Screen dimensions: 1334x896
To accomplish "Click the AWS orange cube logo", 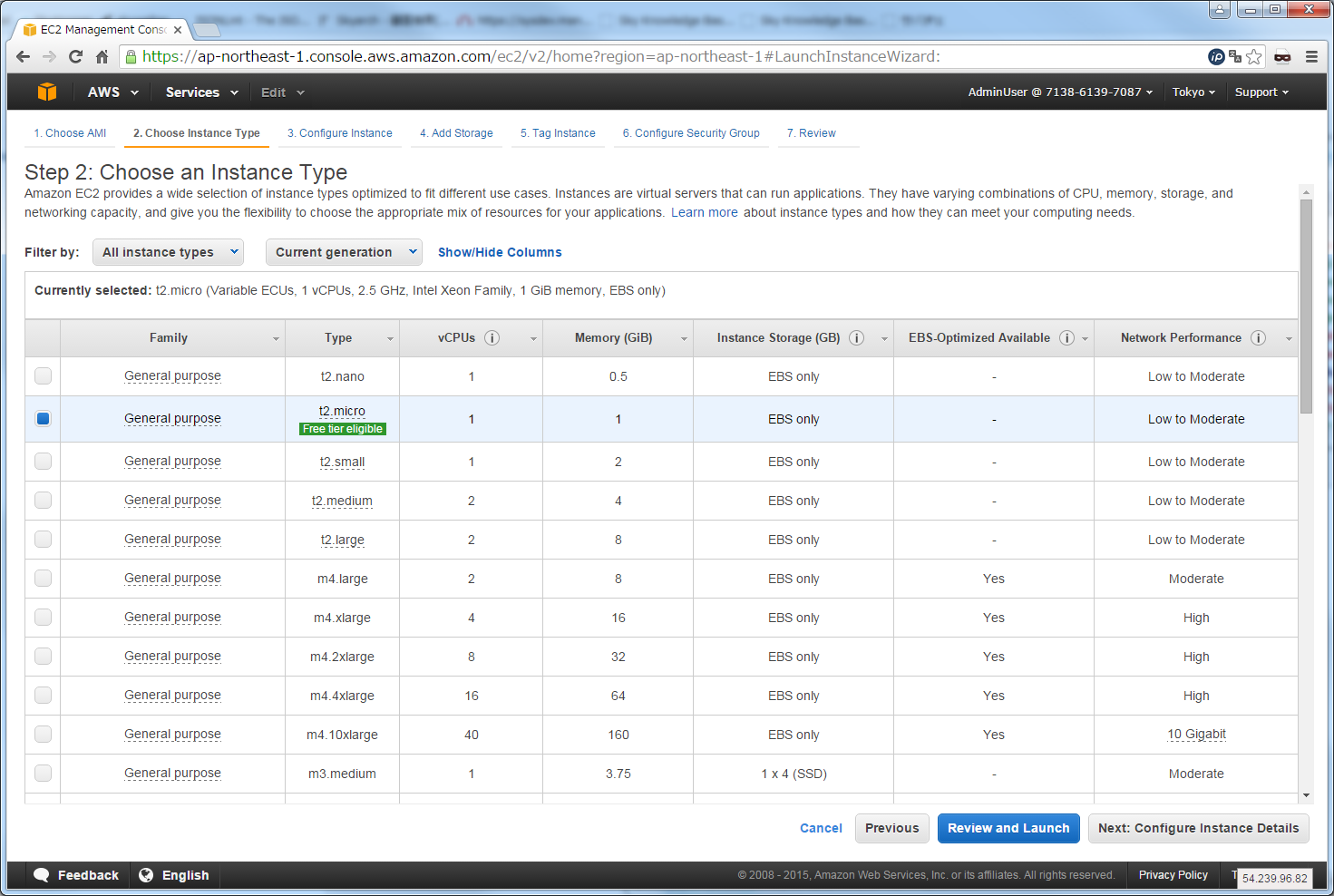I will pos(47,92).
